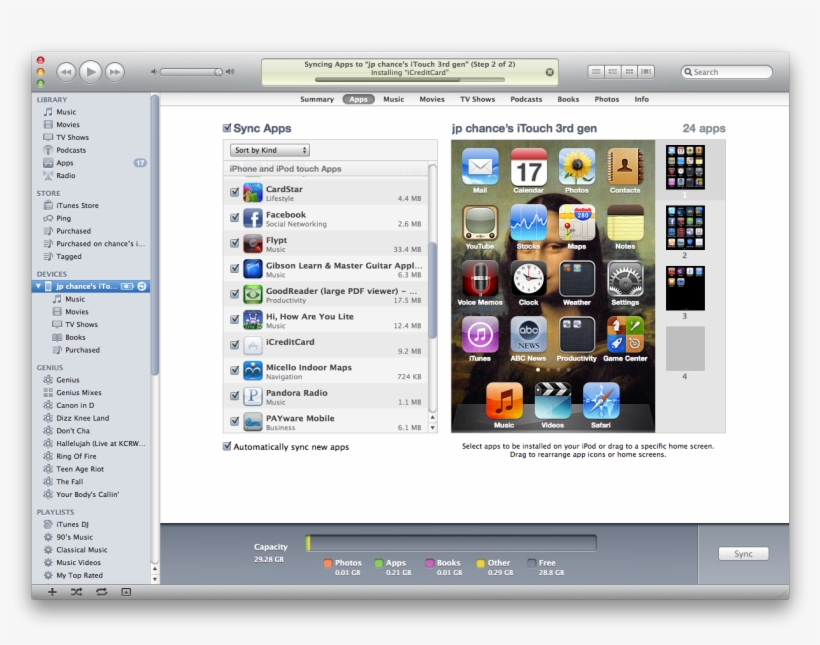
Task: Select home screen thumbnail 3
Action: tap(685, 288)
